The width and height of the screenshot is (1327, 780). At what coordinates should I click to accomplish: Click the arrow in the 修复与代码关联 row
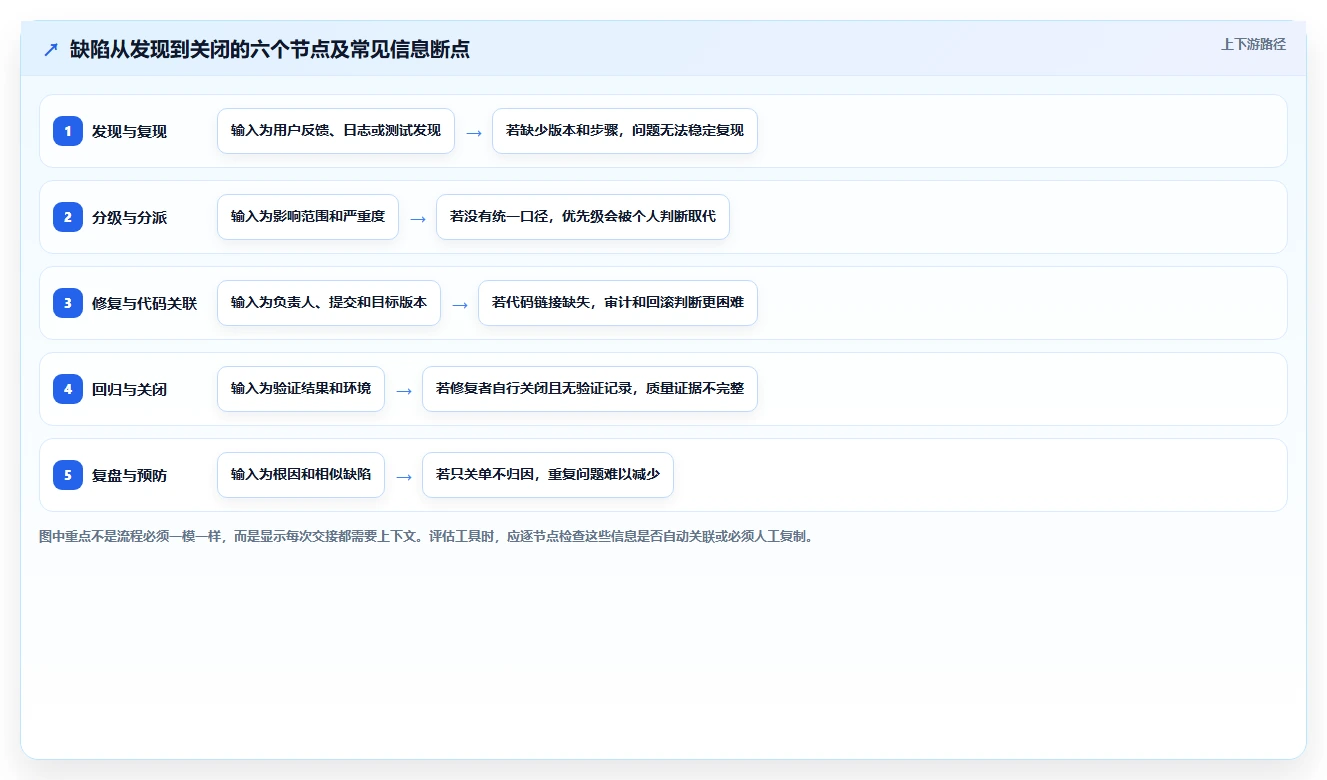(x=460, y=304)
